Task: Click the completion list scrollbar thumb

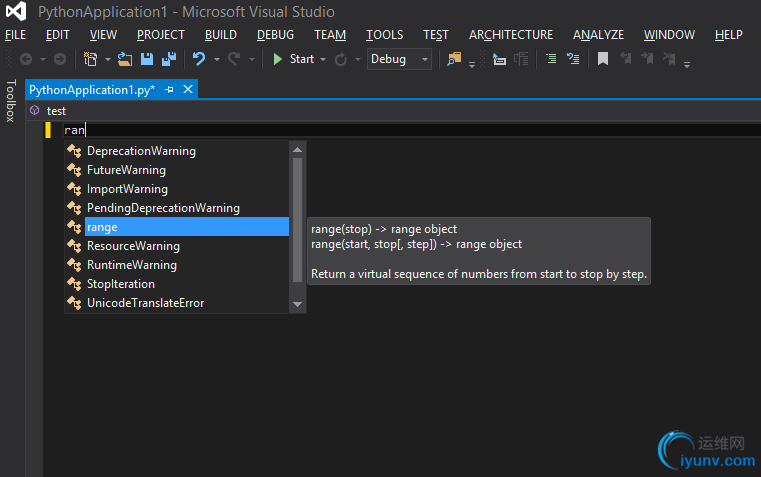Action: 298,220
